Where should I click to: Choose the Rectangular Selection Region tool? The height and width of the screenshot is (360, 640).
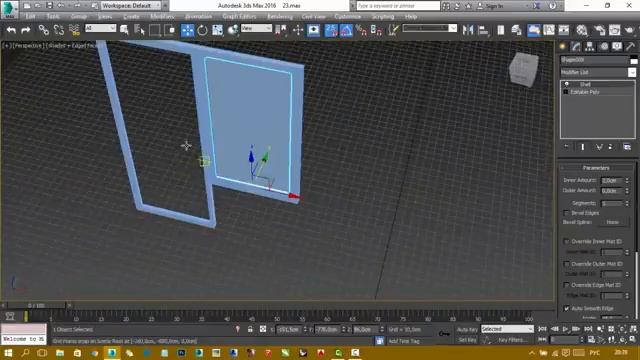tap(155, 30)
